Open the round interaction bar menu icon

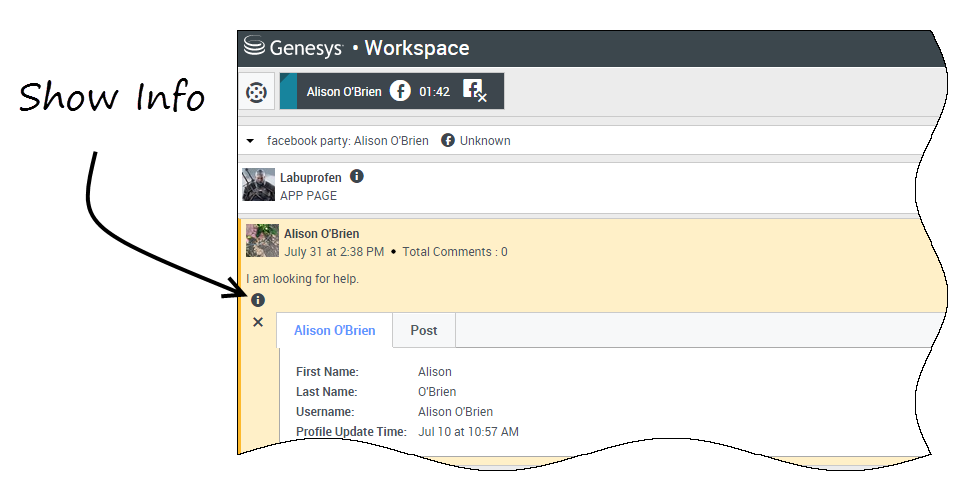[x=257, y=92]
